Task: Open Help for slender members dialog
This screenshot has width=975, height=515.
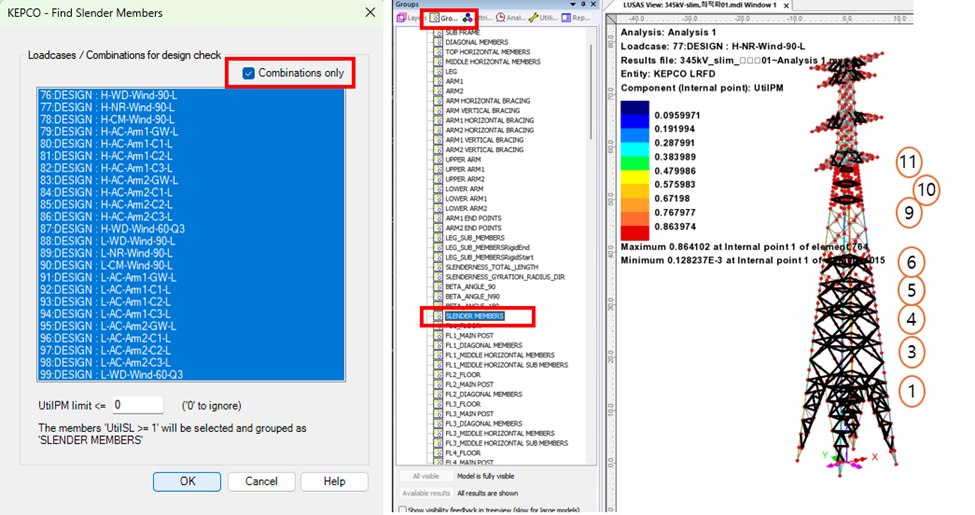Action: pos(334,481)
